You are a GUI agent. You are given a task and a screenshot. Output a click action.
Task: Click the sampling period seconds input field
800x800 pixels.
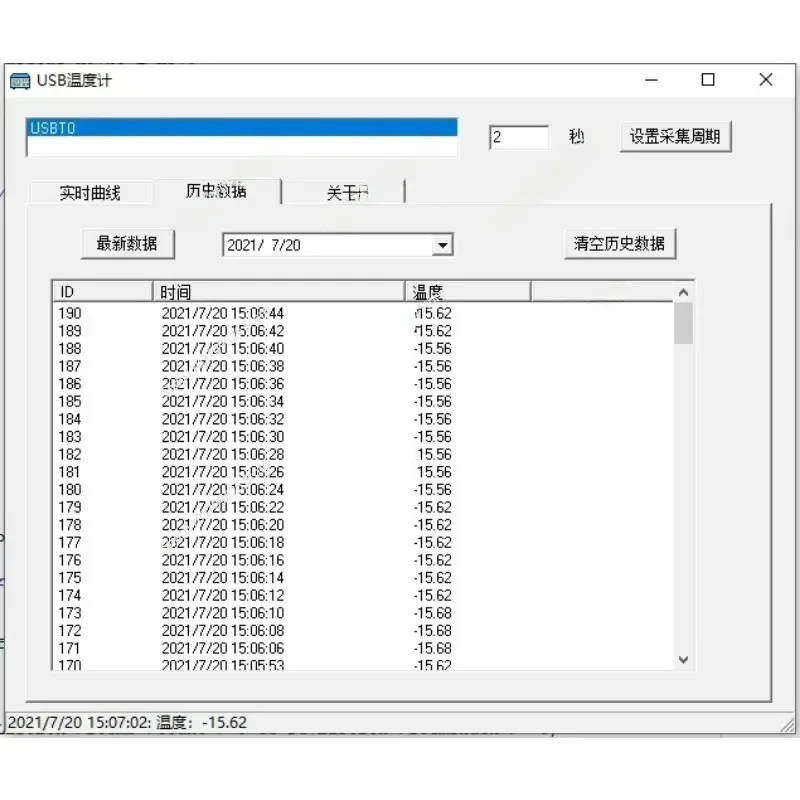point(519,137)
